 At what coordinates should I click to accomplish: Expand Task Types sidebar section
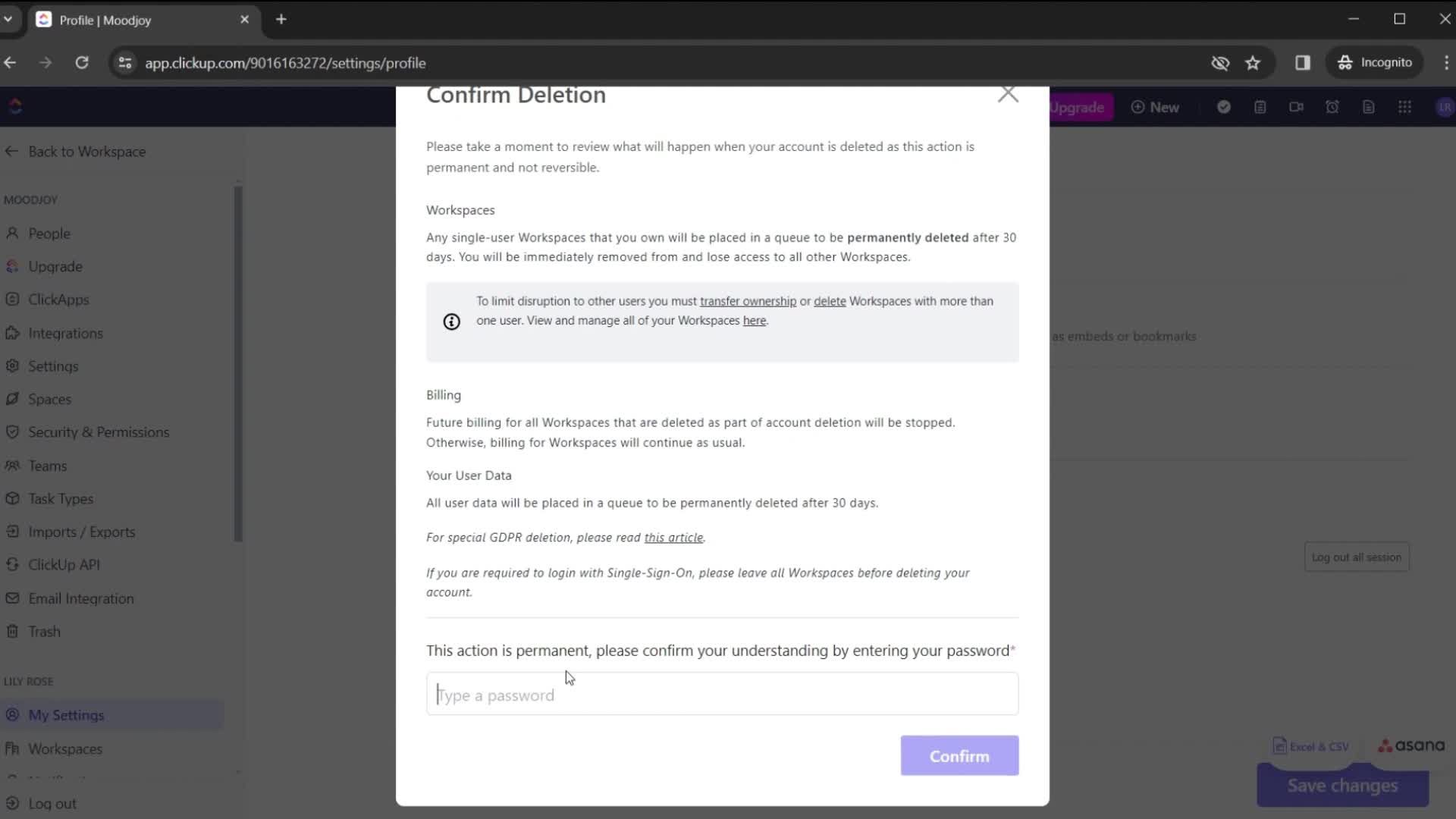click(x=60, y=498)
